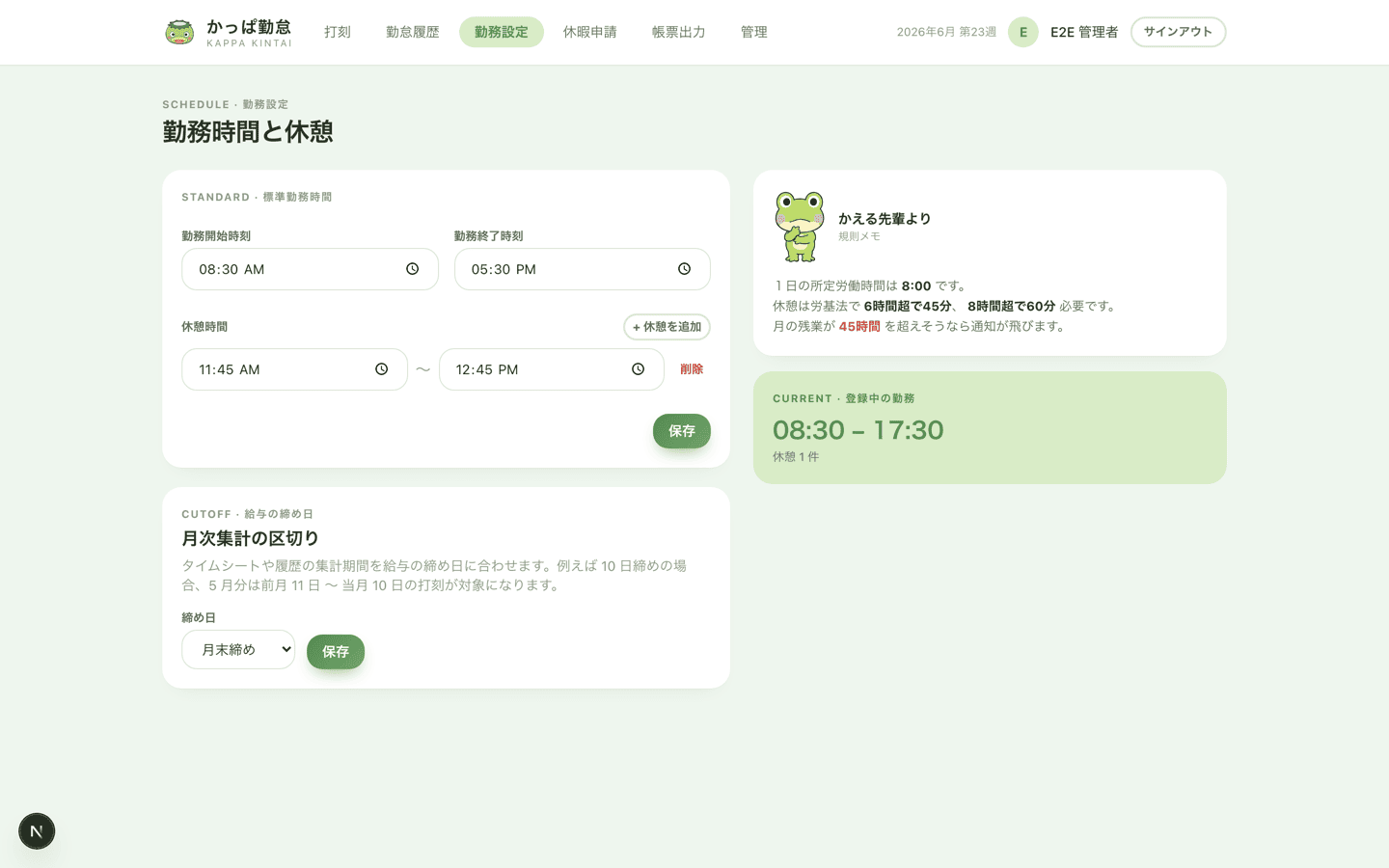Open clock picker on 11:45 AM break start
The height and width of the screenshot is (868, 1389).
[381, 369]
